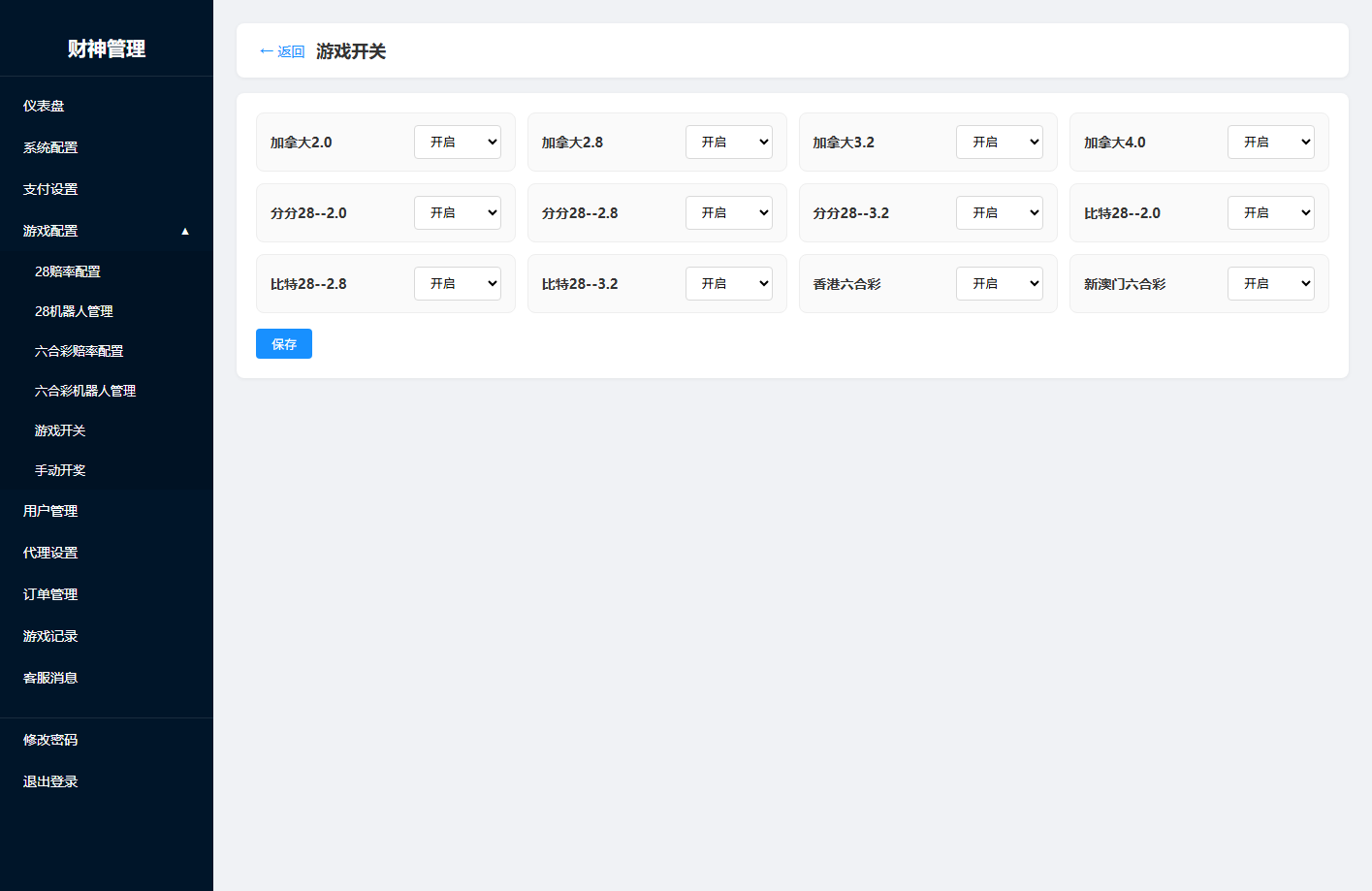Open the 比特28--3.2 status dropdown
The height and width of the screenshot is (891, 1372).
(729, 283)
